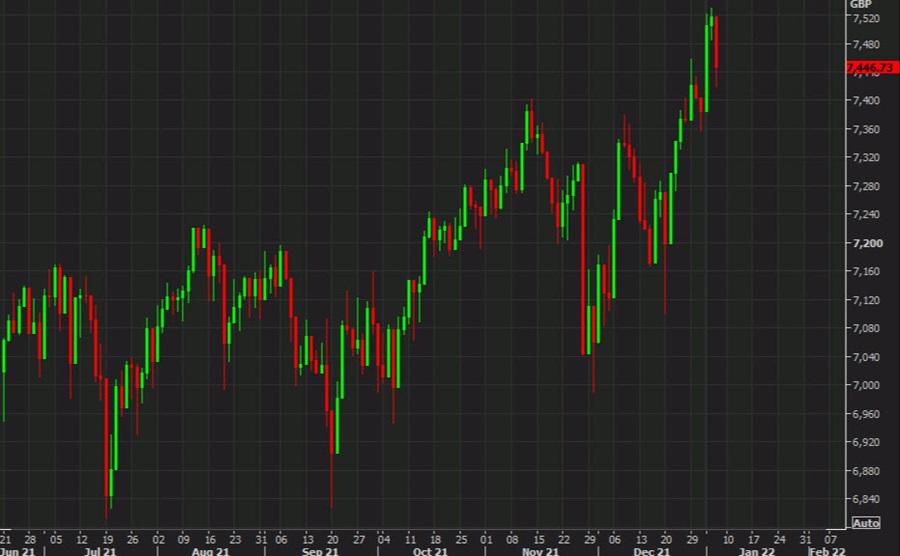This screenshot has height=556, width=900.
Task: Click the 7,360 price axis label
Action: [x=866, y=129]
